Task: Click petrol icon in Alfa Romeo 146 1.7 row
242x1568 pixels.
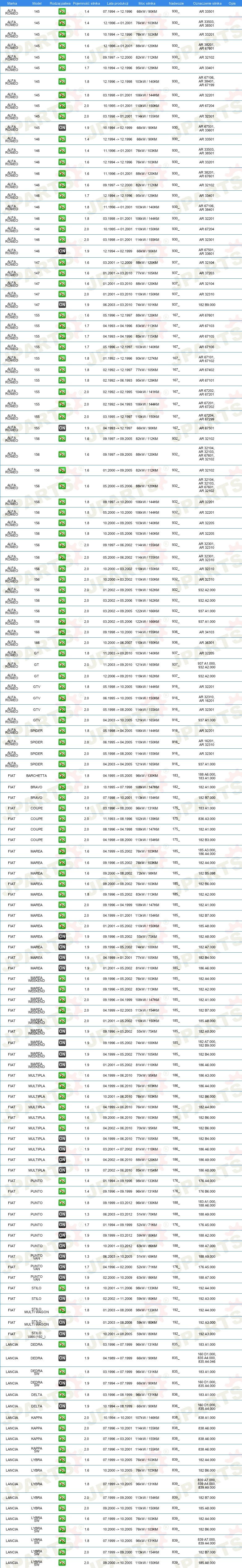Action: point(62,196)
